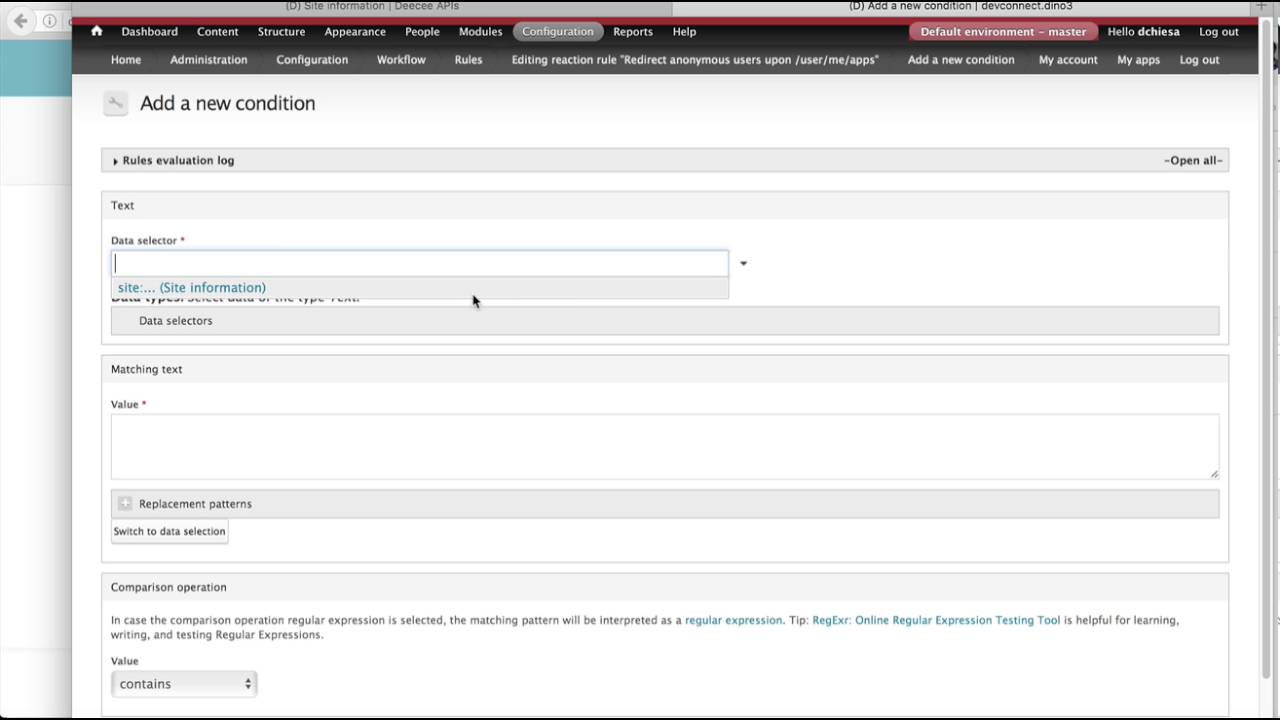This screenshot has width=1280, height=720.
Task: Click the wrench icon next to page title
Action: 116,103
